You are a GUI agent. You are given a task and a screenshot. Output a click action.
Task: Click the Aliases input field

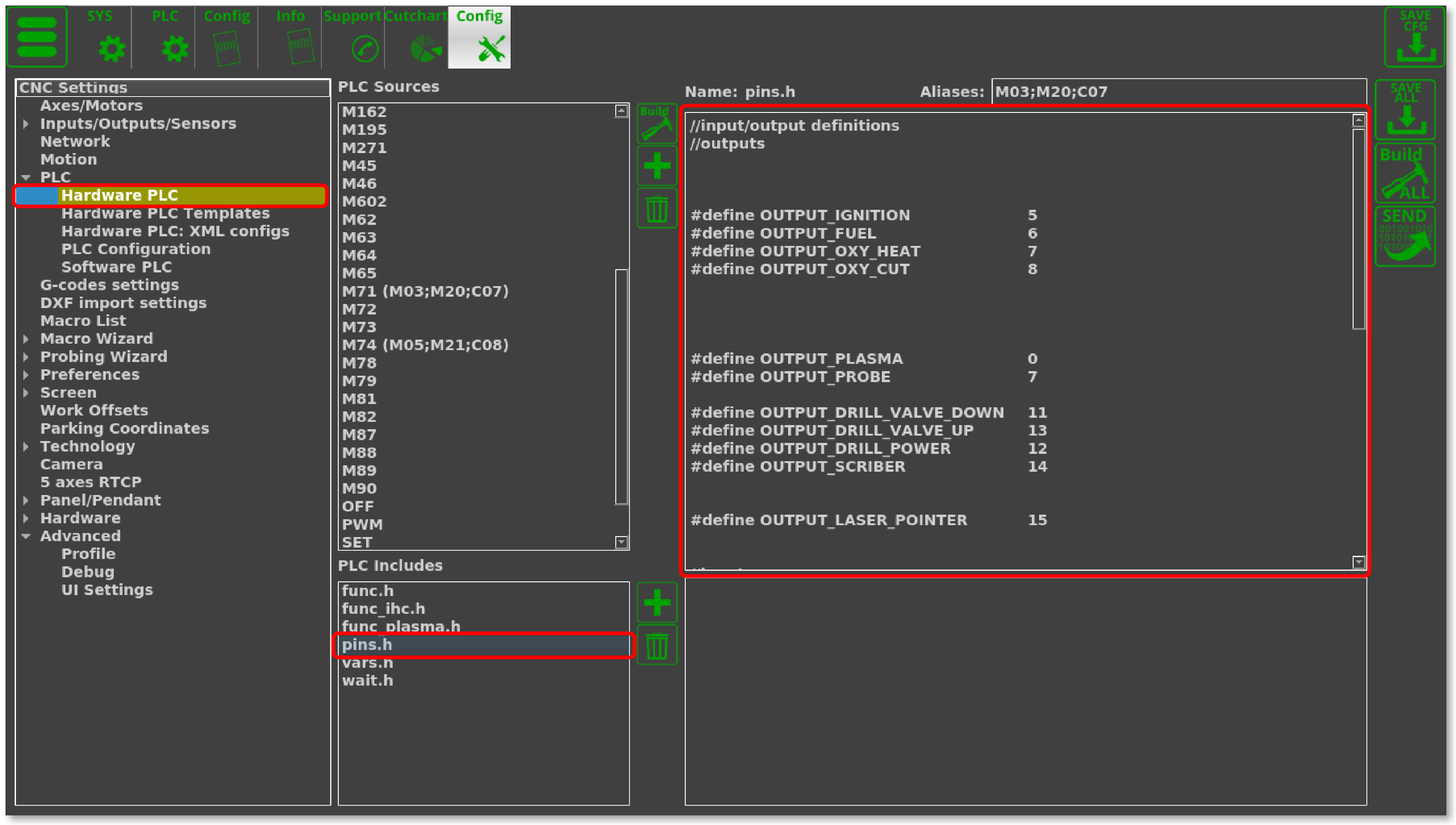click(x=1179, y=92)
